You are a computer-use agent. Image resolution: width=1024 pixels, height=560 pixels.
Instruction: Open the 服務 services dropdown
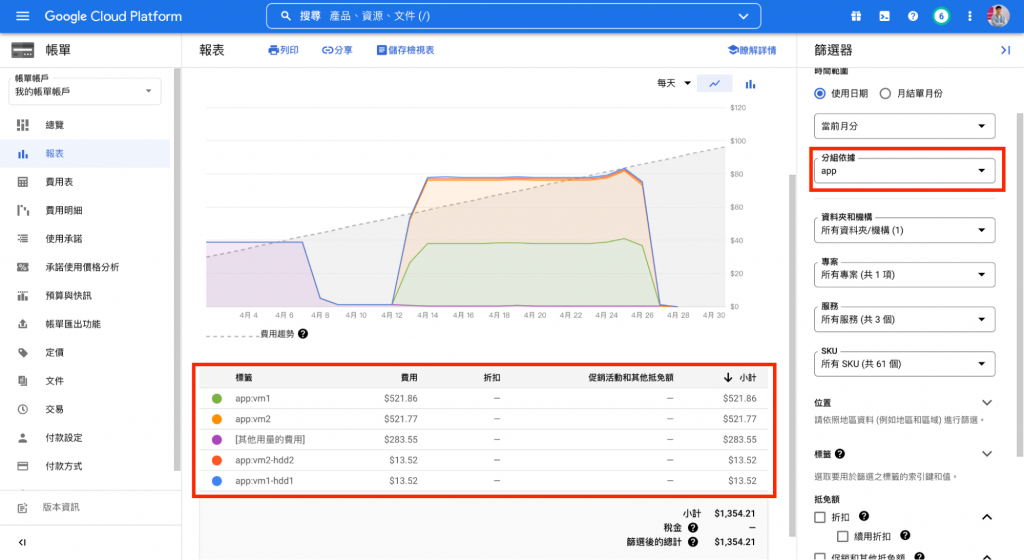tap(904, 319)
